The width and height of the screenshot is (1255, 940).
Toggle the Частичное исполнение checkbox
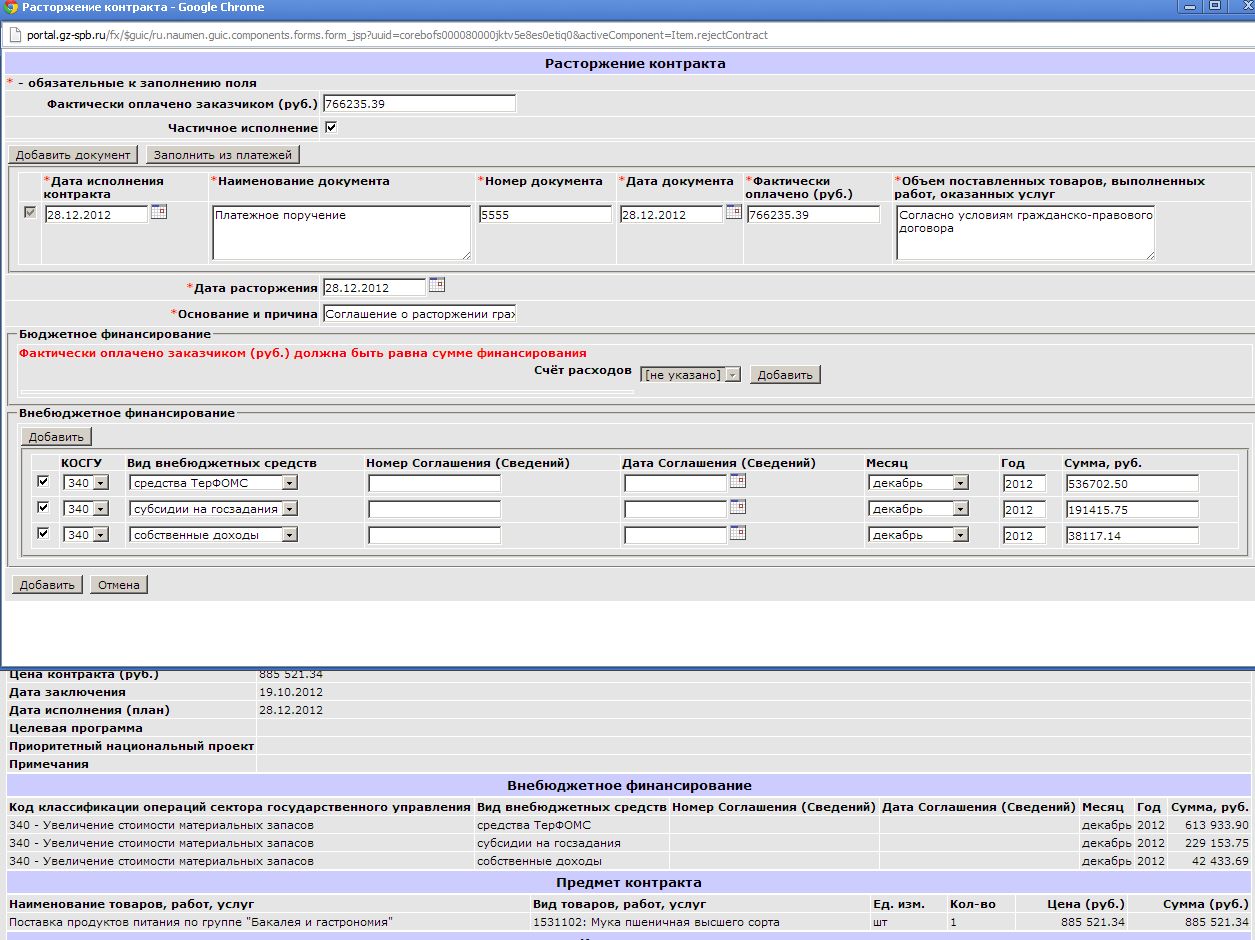(x=331, y=128)
